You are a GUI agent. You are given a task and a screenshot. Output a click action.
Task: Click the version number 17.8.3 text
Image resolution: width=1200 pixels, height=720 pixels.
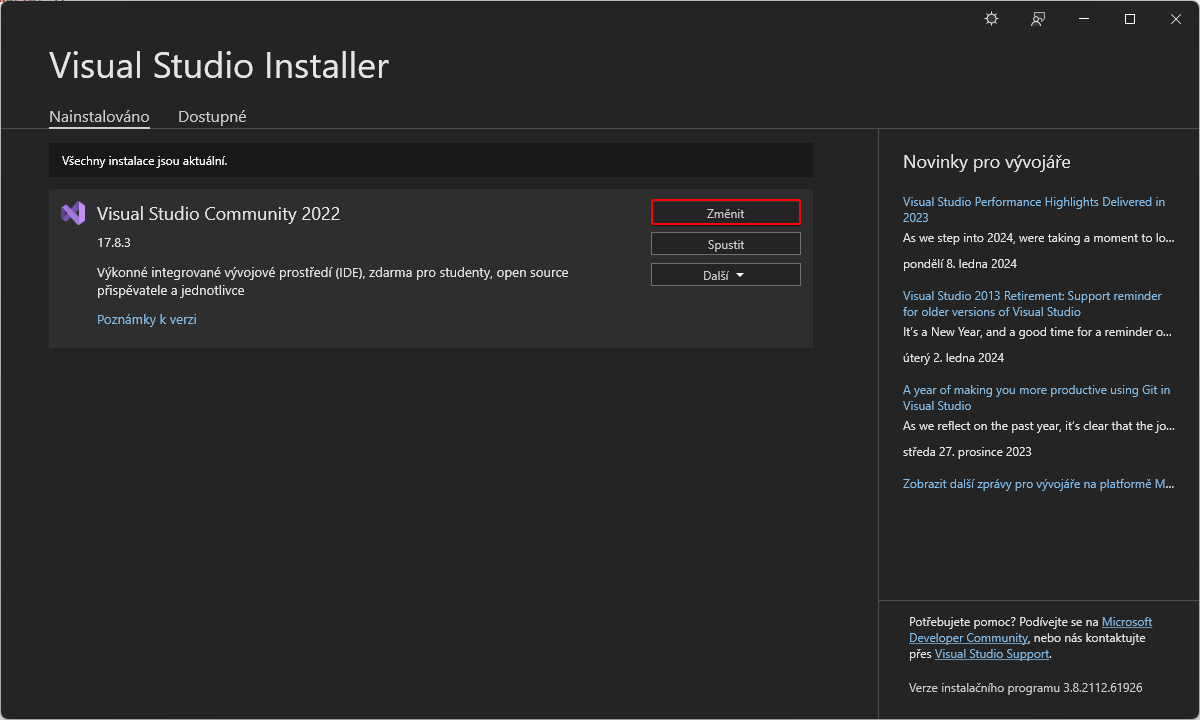tap(114, 243)
